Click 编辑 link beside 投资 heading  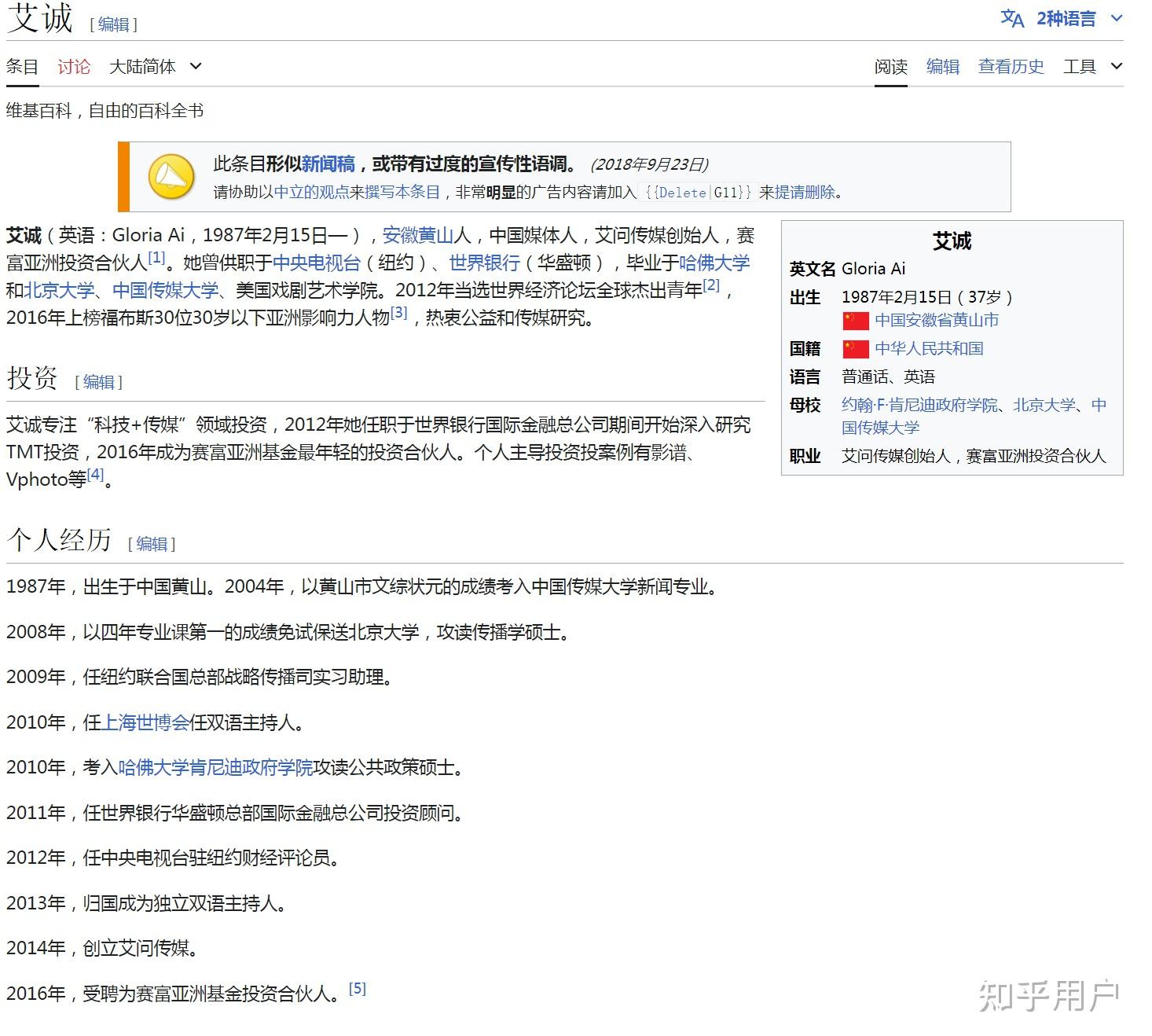99,382
